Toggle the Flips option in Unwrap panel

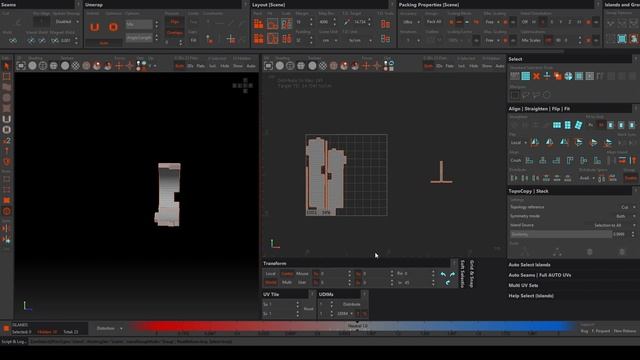[x=175, y=22]
